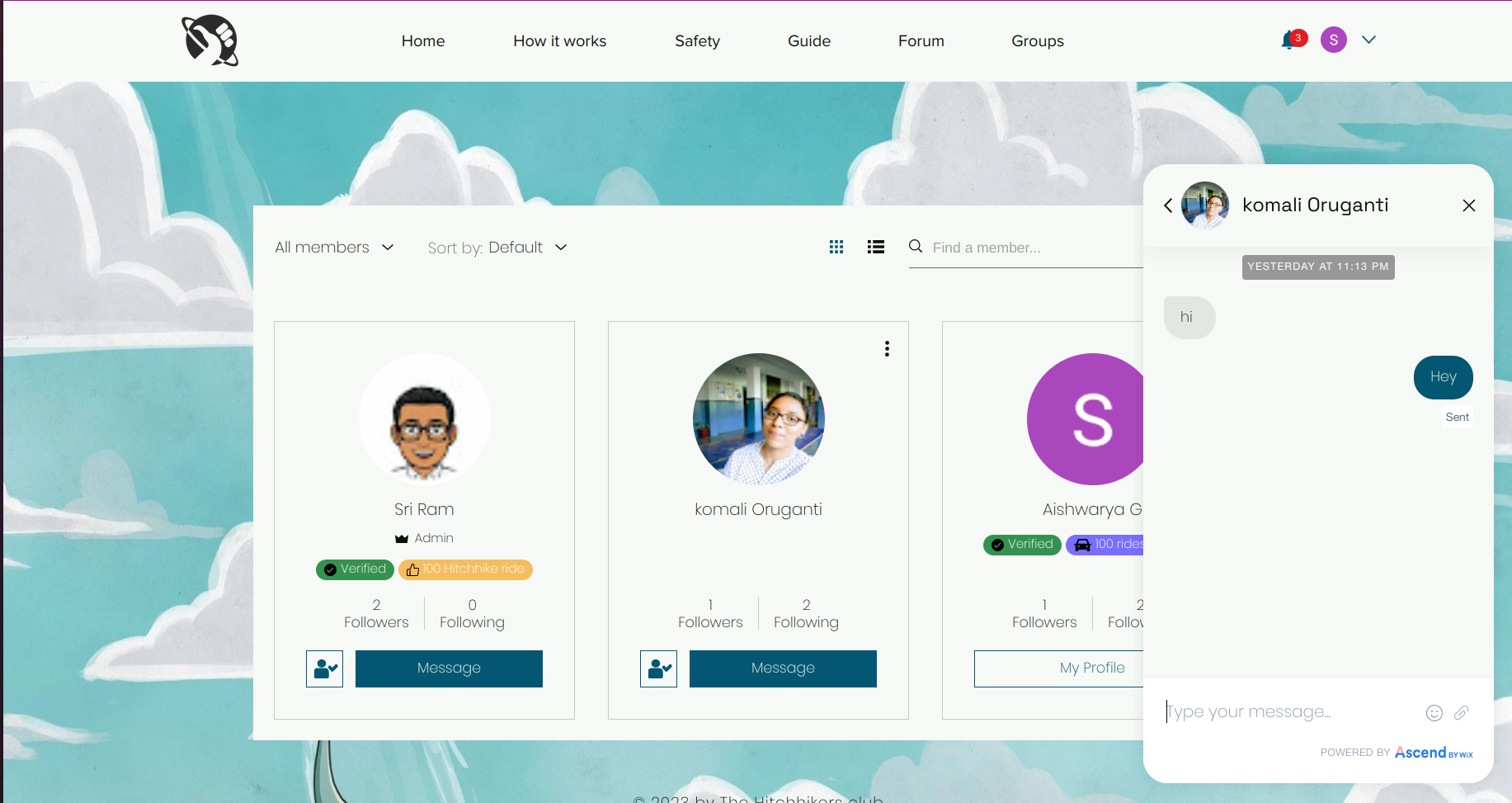Message Sri Ram
The width and height of the screenshot is (1512, 803).
(x=449, y=668)
